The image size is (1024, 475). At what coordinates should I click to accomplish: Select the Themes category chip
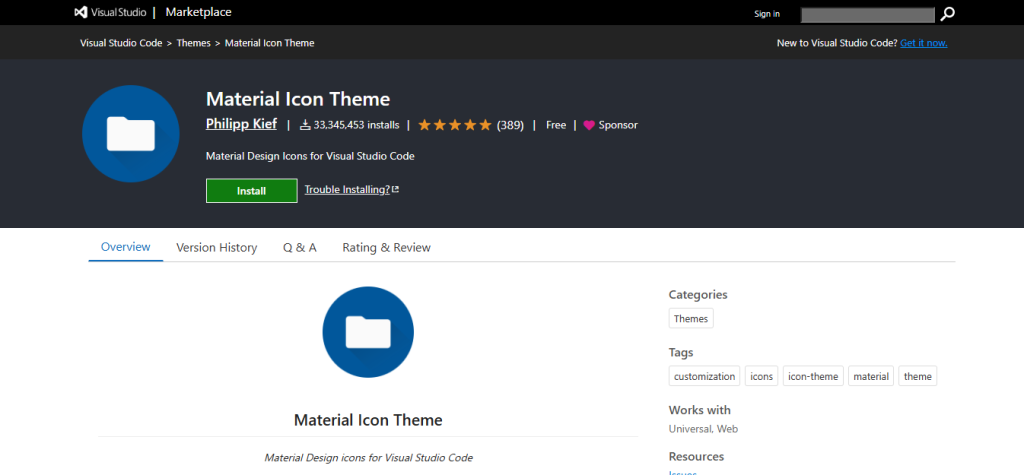coord(691,319)
